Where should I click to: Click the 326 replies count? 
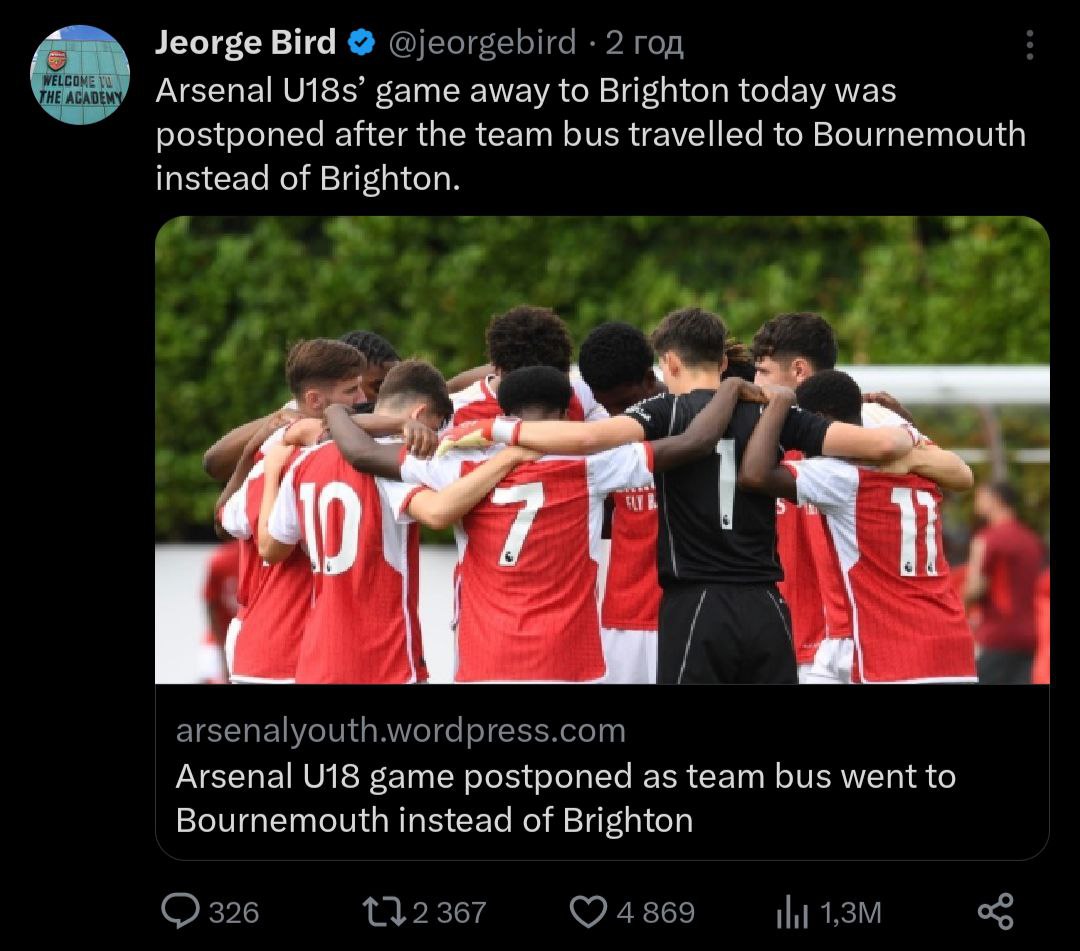(x=233, y=912)
